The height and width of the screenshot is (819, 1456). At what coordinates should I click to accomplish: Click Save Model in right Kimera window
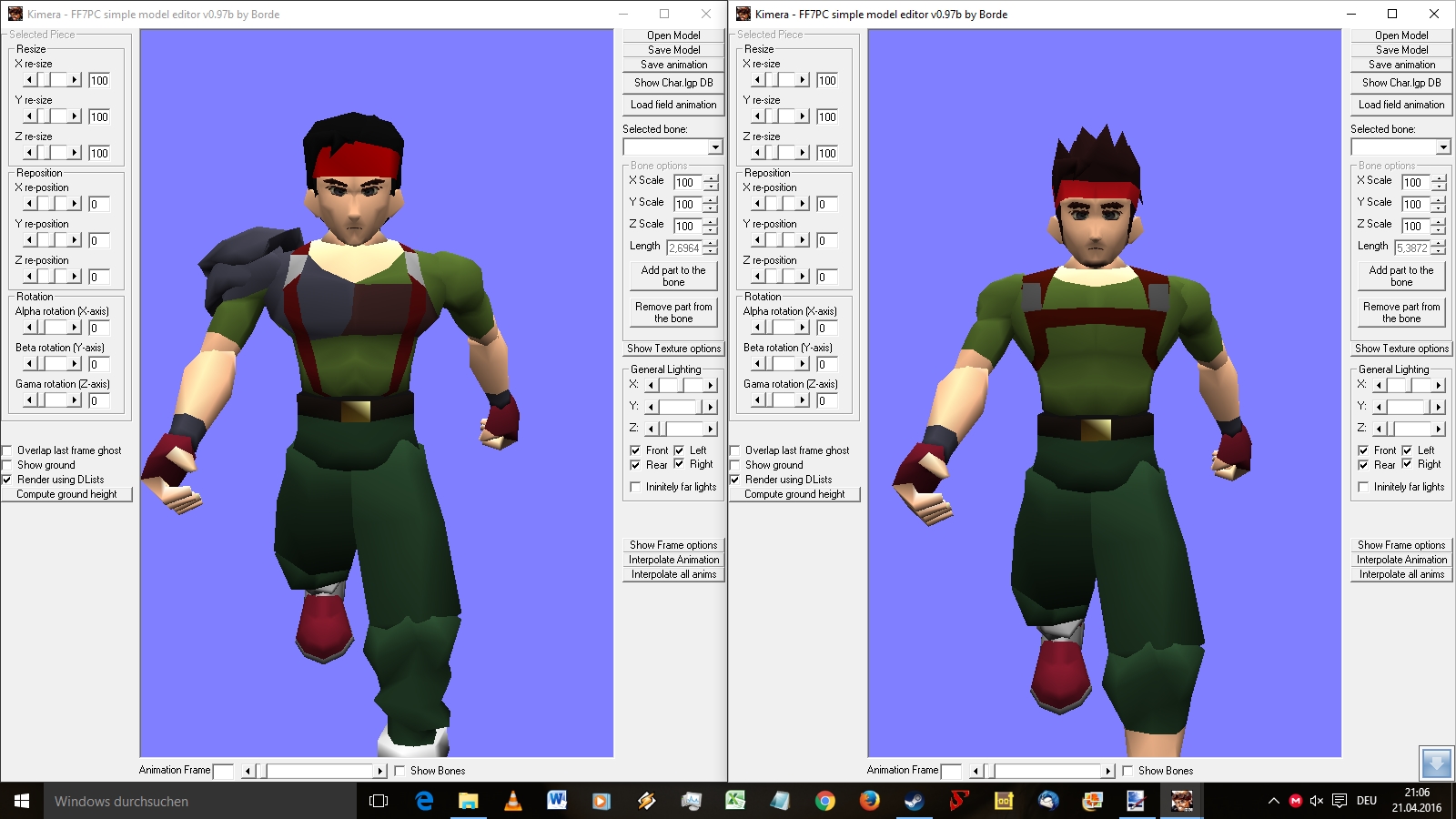[x=1401, y=50]
